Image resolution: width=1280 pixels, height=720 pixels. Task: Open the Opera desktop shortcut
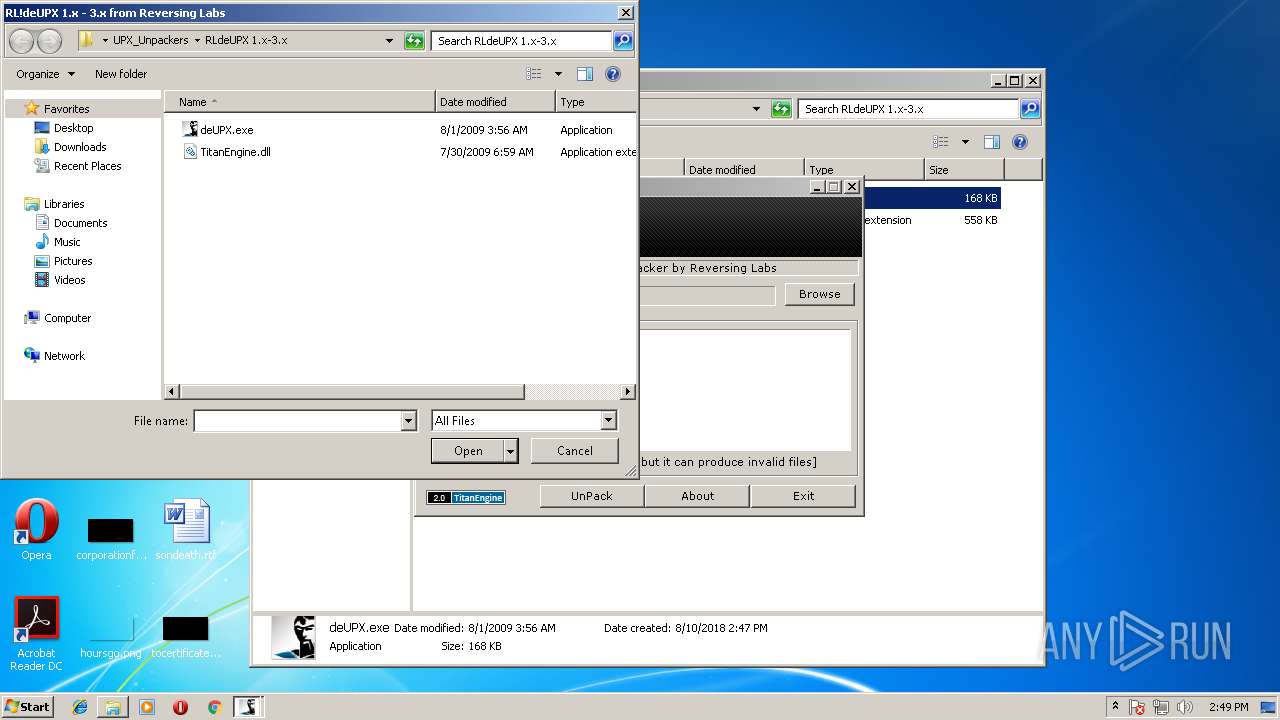(x=36, y=529)
